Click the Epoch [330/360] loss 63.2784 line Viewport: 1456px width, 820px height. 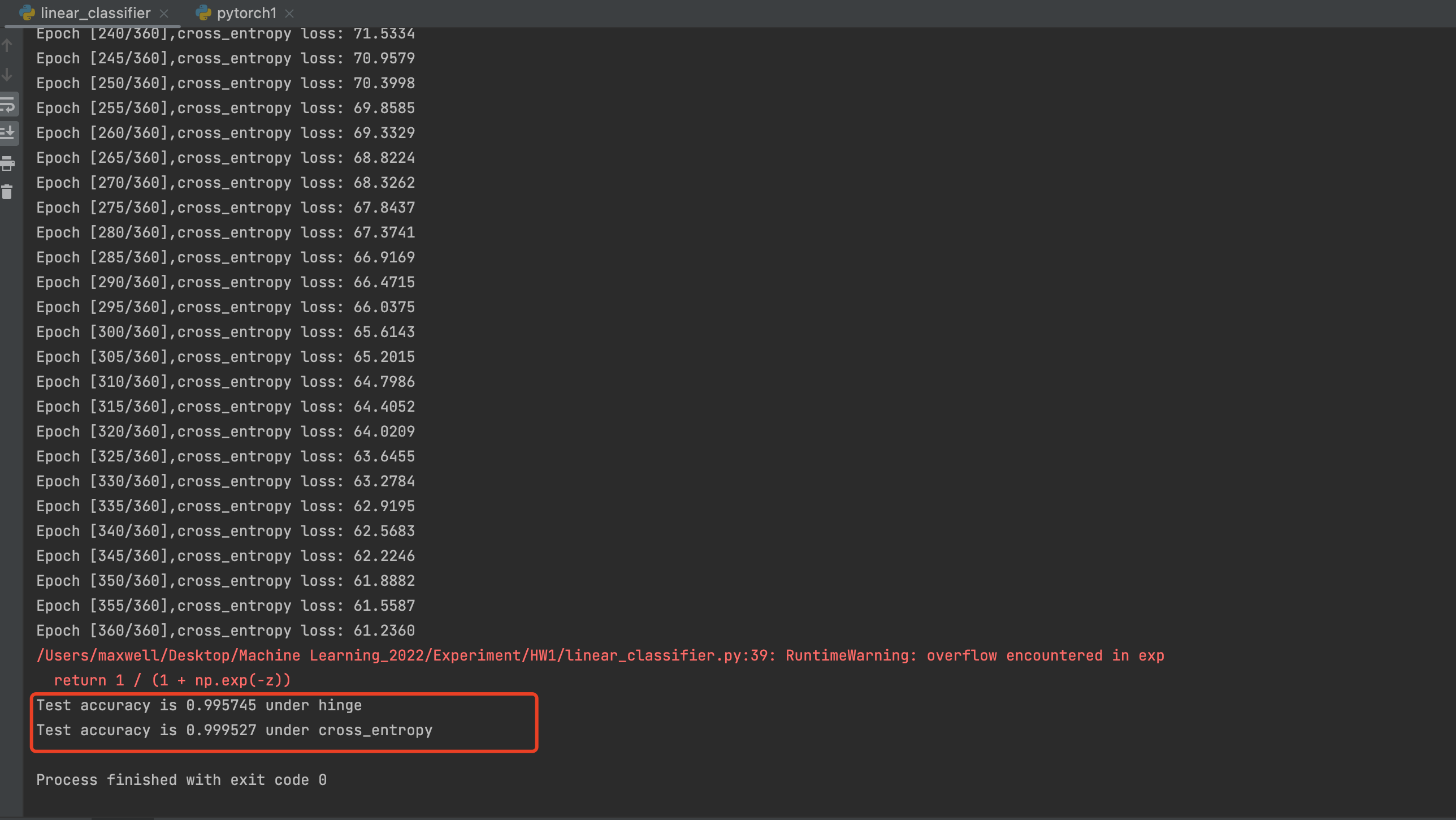point(226,481)
